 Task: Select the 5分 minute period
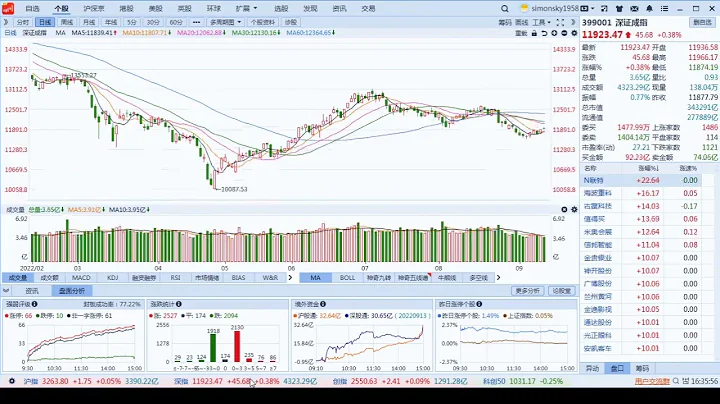tap(132, 22)
